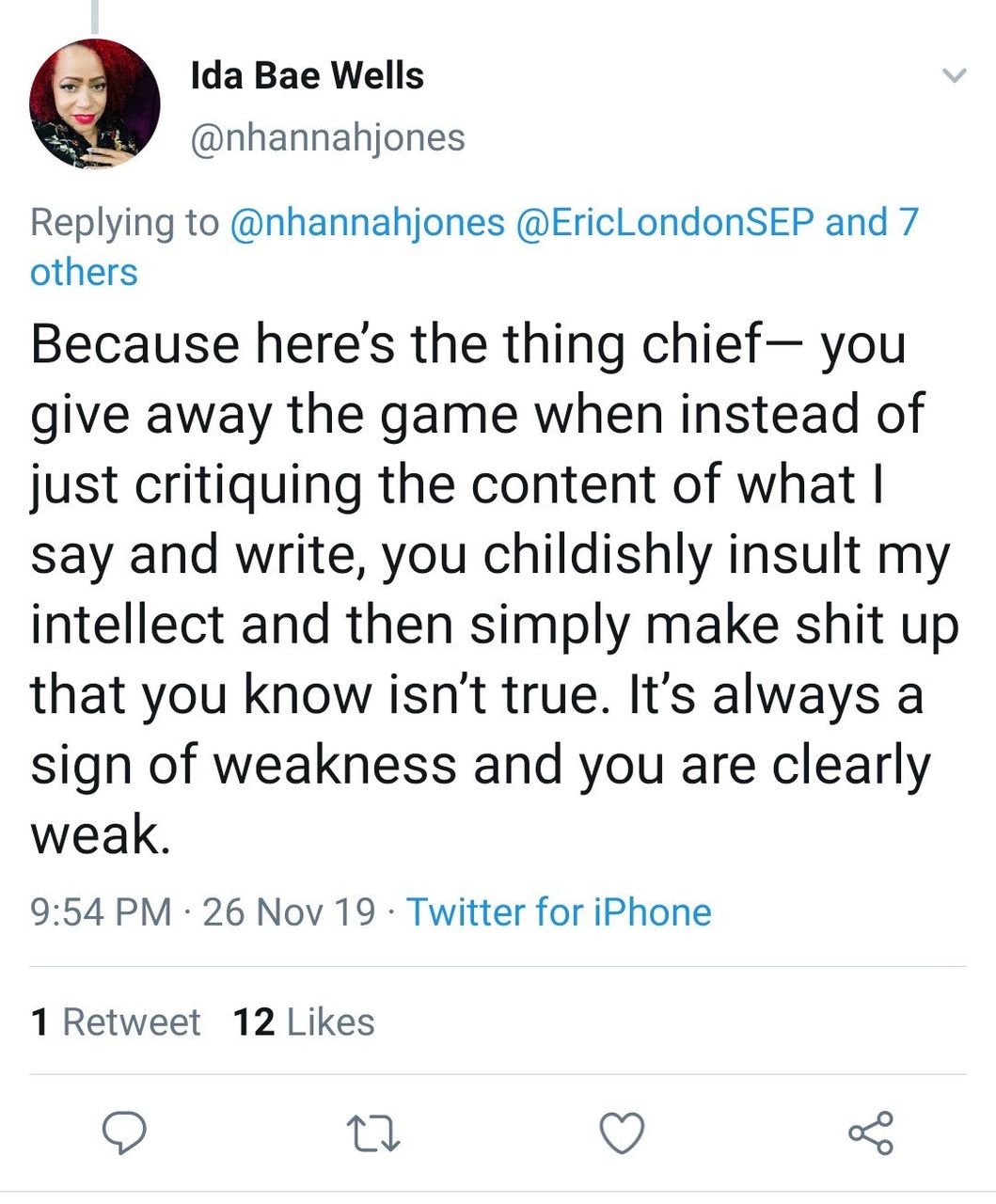Click the retweet arrows icon
This screenshot has width=996, height=1204.
pos(372,1133)
